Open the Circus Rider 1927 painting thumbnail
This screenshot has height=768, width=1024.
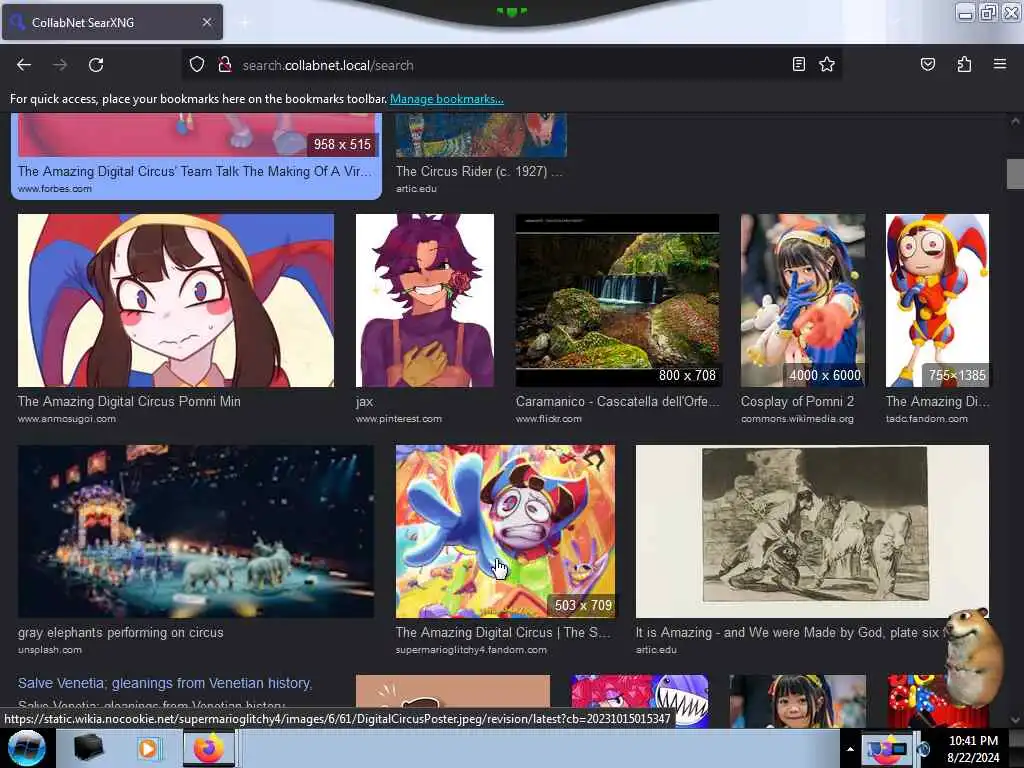coord(481,135)
